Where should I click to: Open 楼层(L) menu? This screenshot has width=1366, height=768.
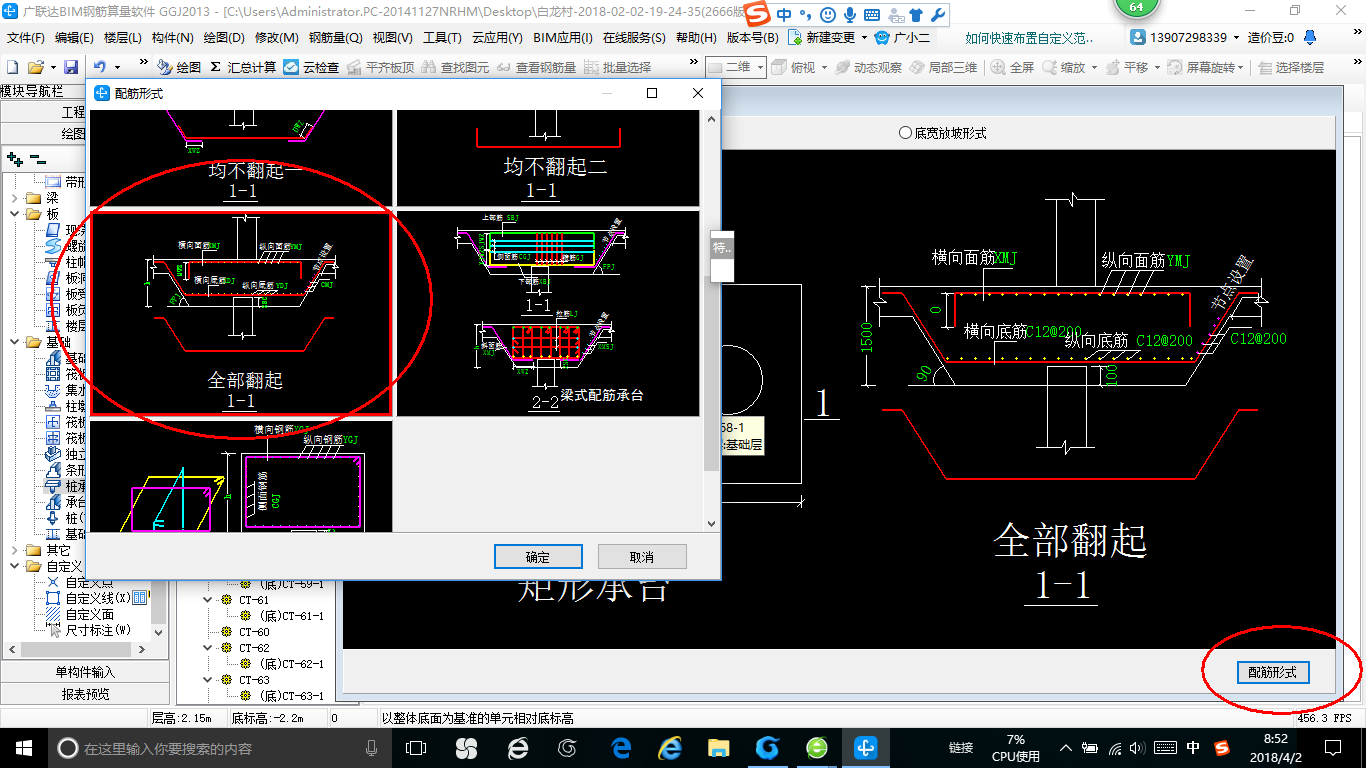pyautogui.click(x=123, y=38)
